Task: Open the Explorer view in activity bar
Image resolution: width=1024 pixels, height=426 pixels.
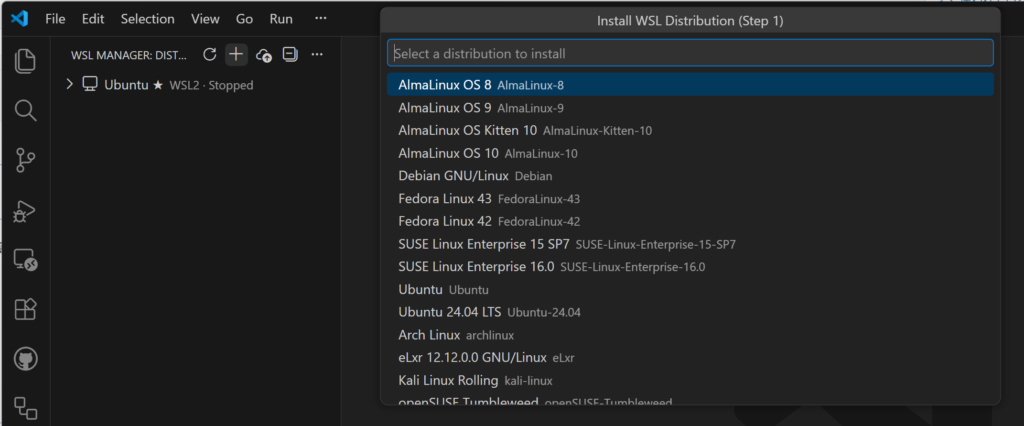Action: (25, 62)
